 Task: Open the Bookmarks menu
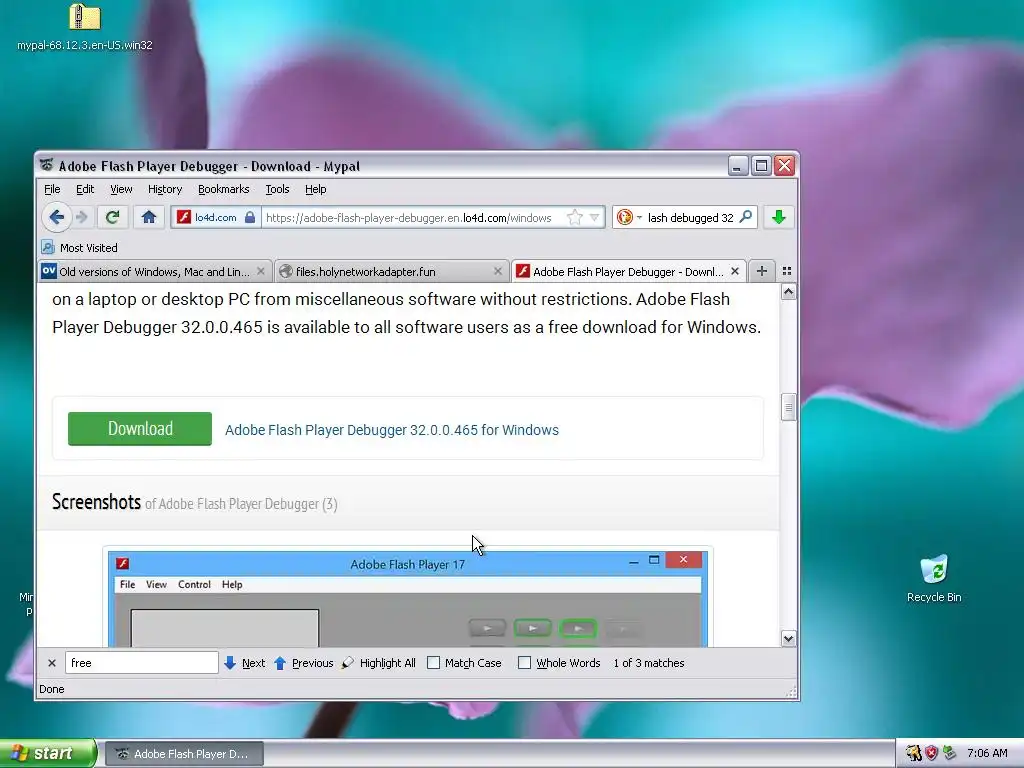tap(223, 189)
